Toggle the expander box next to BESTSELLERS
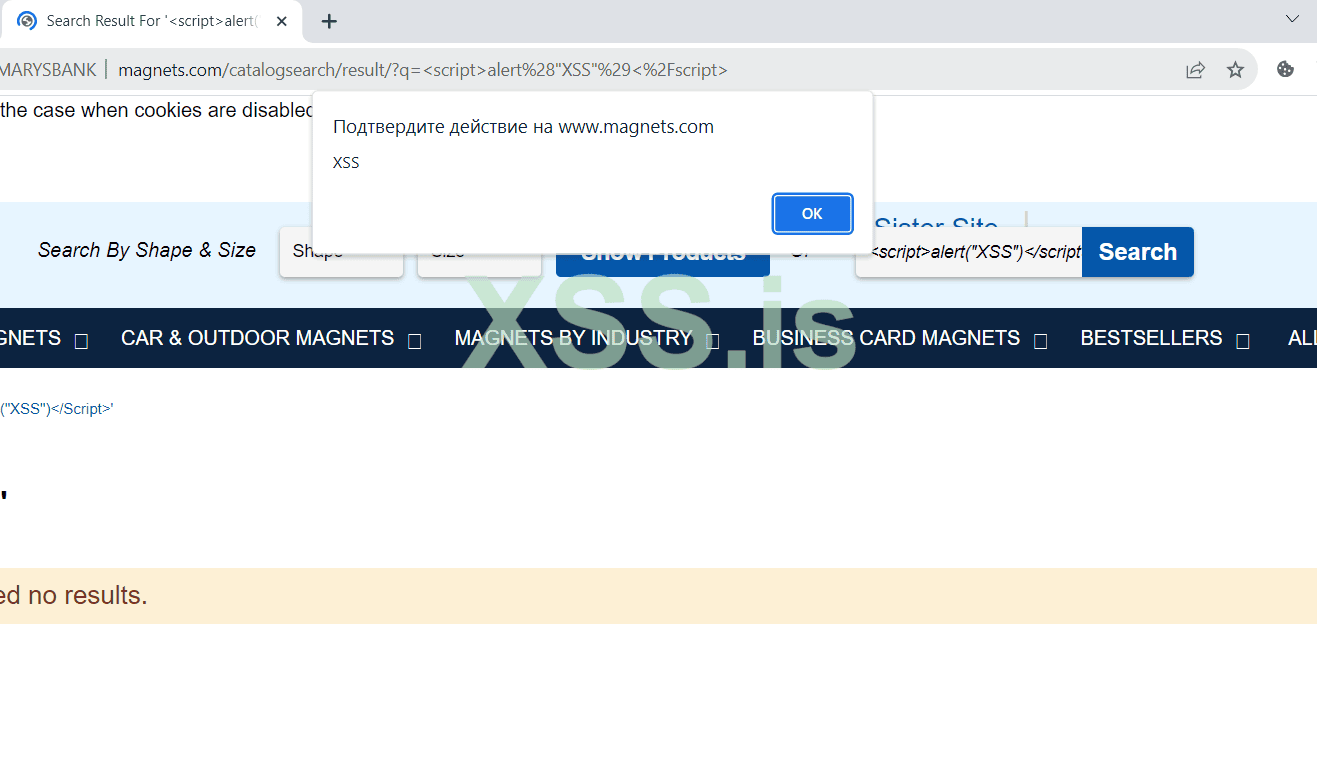The image size is (1317, 780). pyautogui.click(x=1244, y=341)
